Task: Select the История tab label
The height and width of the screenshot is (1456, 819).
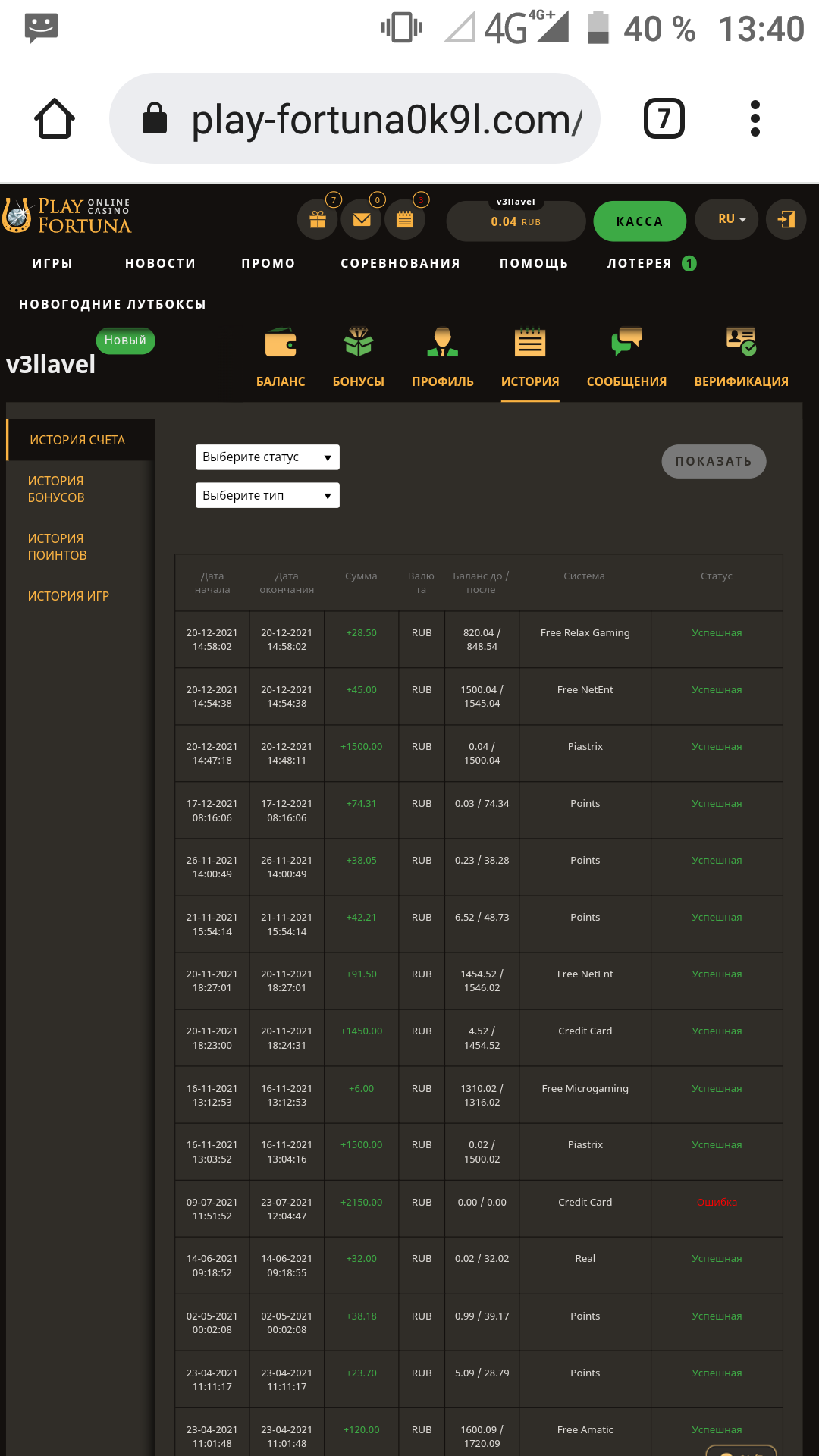Action: [530, 381]
